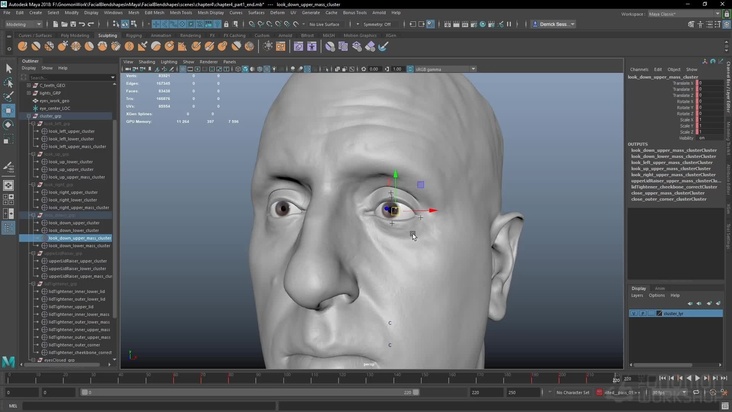Click the Maya logo icon bottom-left
This screenshot has width=732, height=412.
[x=8, y=361]
